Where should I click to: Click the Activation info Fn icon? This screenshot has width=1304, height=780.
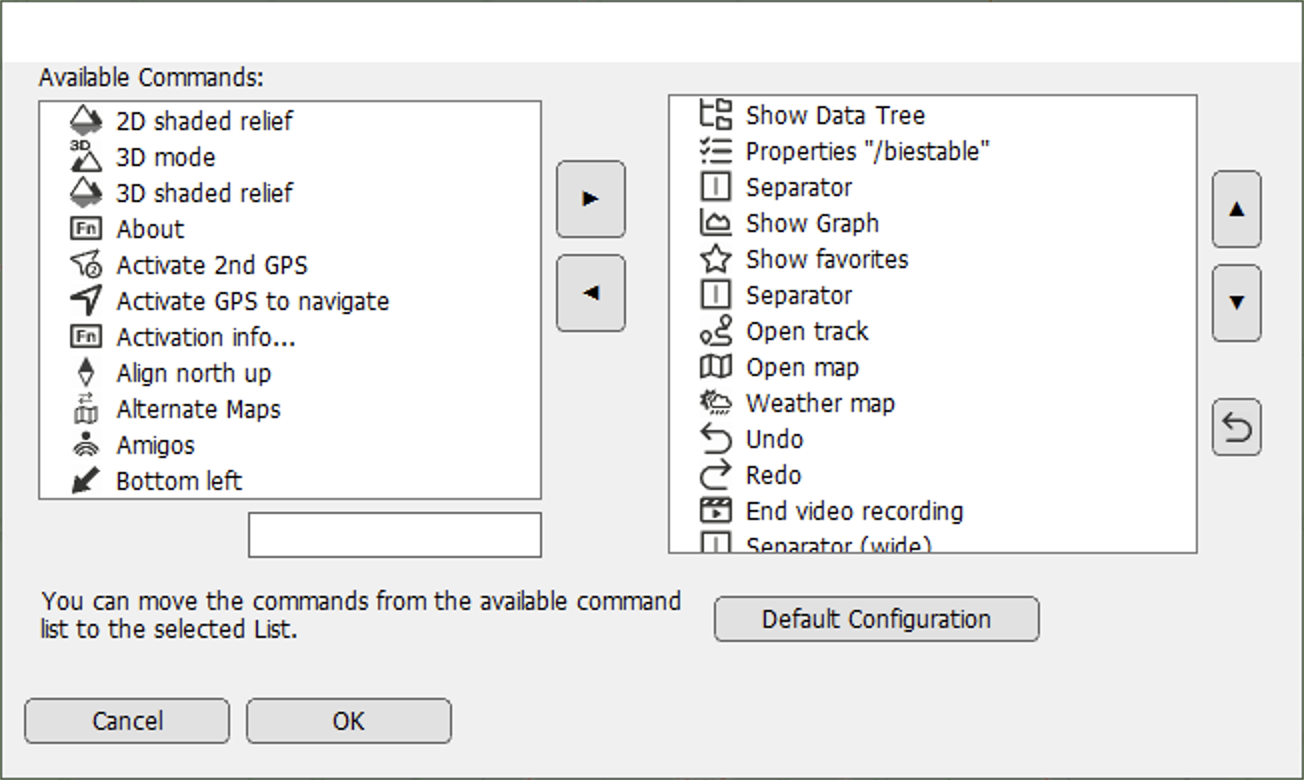click(x=86, y=337)
